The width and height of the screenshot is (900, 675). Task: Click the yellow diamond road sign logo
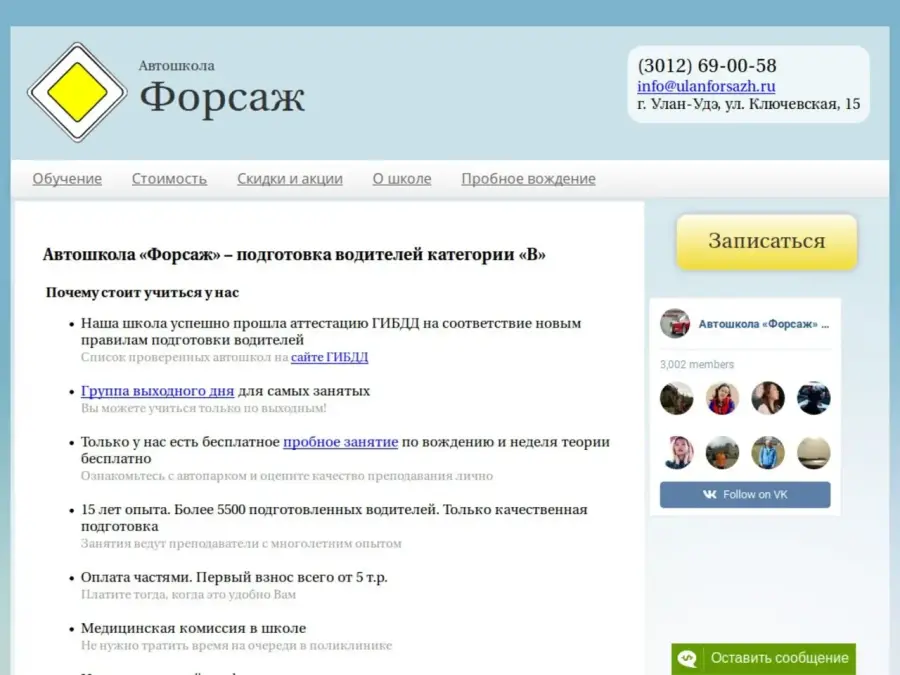tap(77, 92)
